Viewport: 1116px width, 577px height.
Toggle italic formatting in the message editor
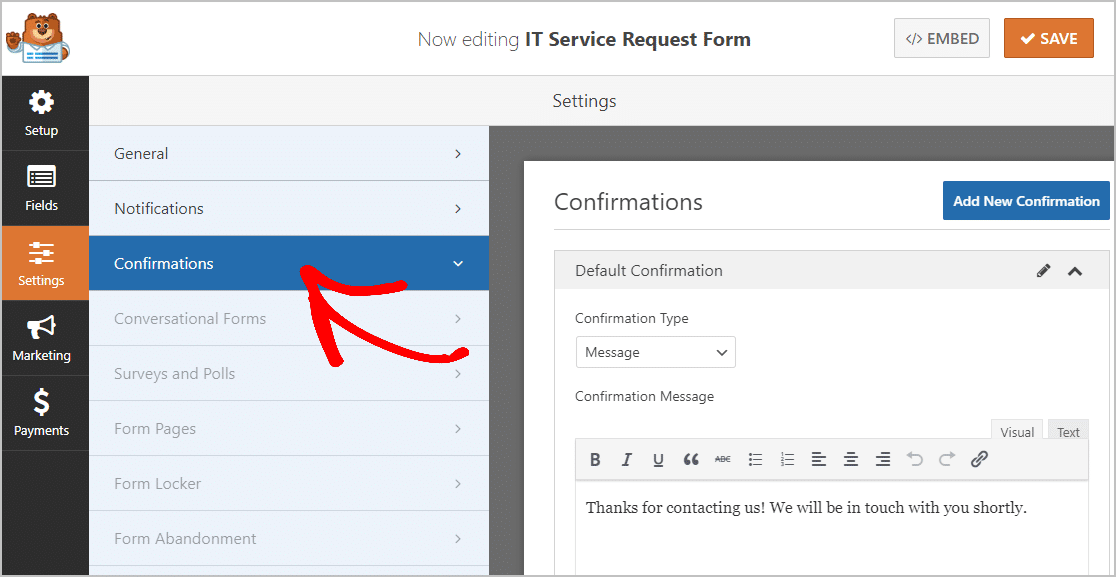[627, 459]
